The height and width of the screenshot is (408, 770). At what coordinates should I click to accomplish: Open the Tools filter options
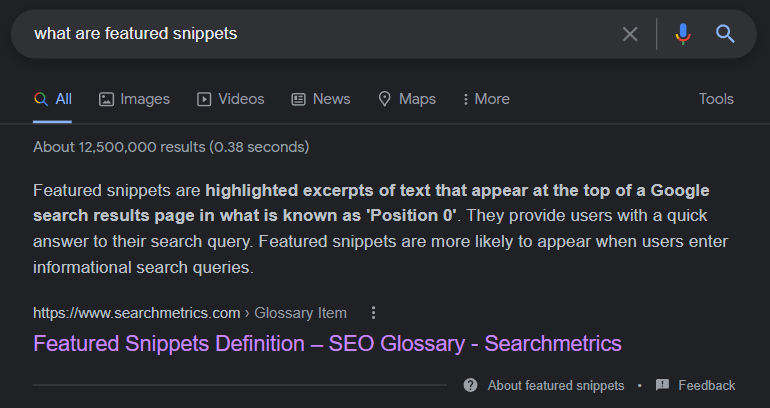(x=716, y=99)
